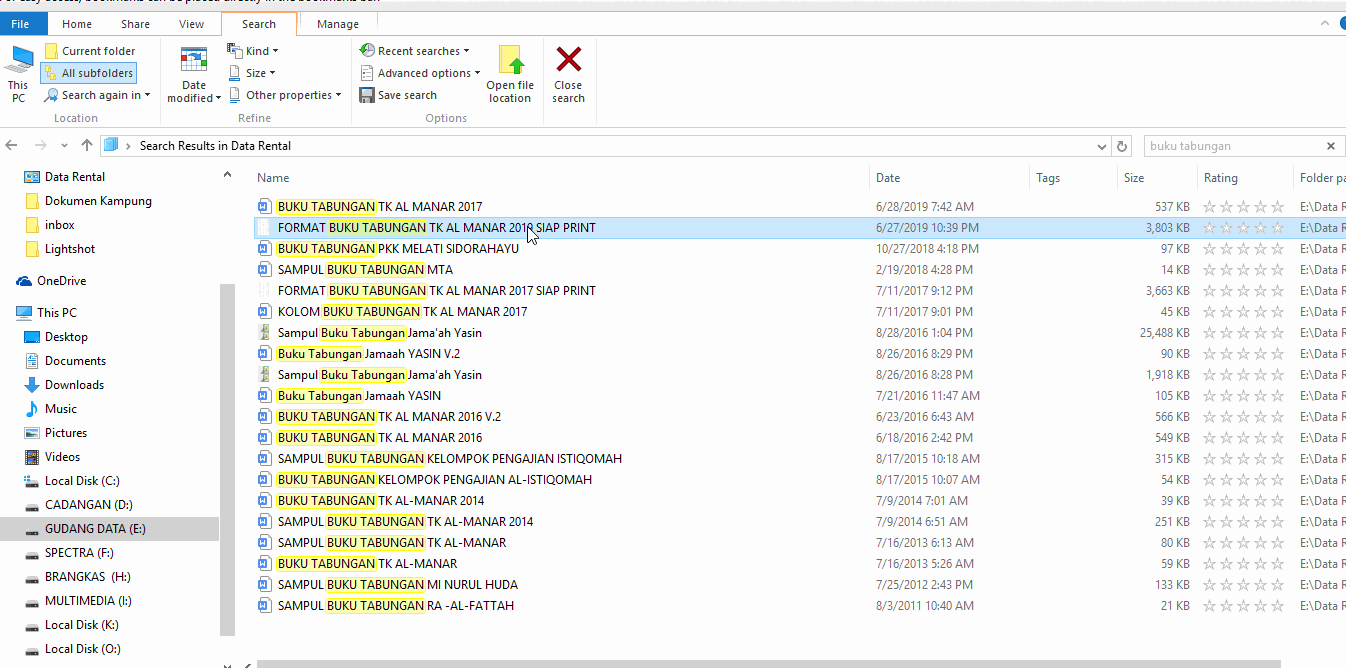
Task: Open the recent locations dropdown arrow
Action: pyautogui.click(x=65, y=146)
